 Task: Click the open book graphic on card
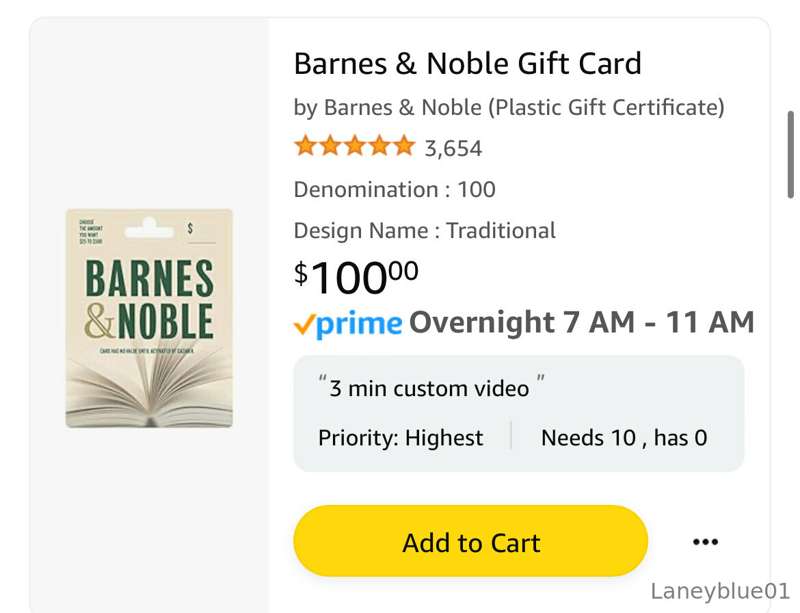(149, 392)
